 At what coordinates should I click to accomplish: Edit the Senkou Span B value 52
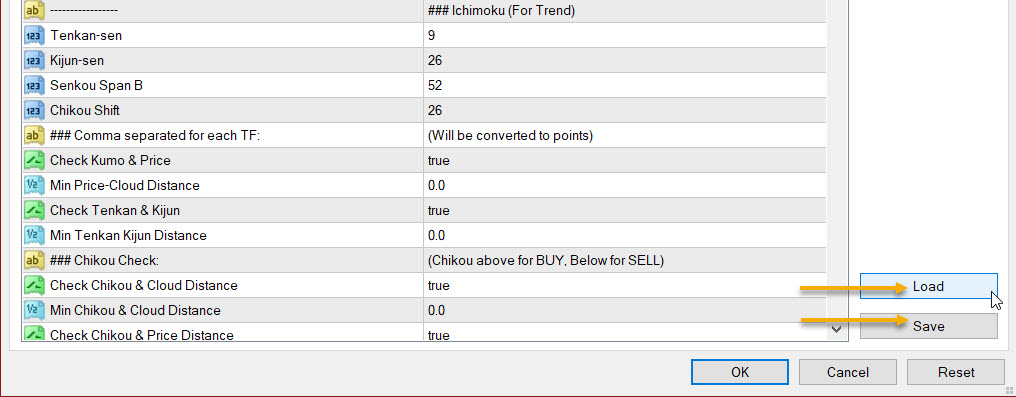point(625,85)
